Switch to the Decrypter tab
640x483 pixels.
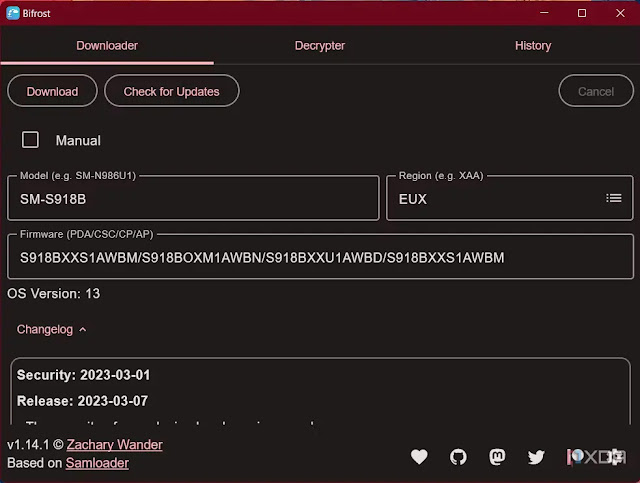pyautogui.click(x=320, y=46)
